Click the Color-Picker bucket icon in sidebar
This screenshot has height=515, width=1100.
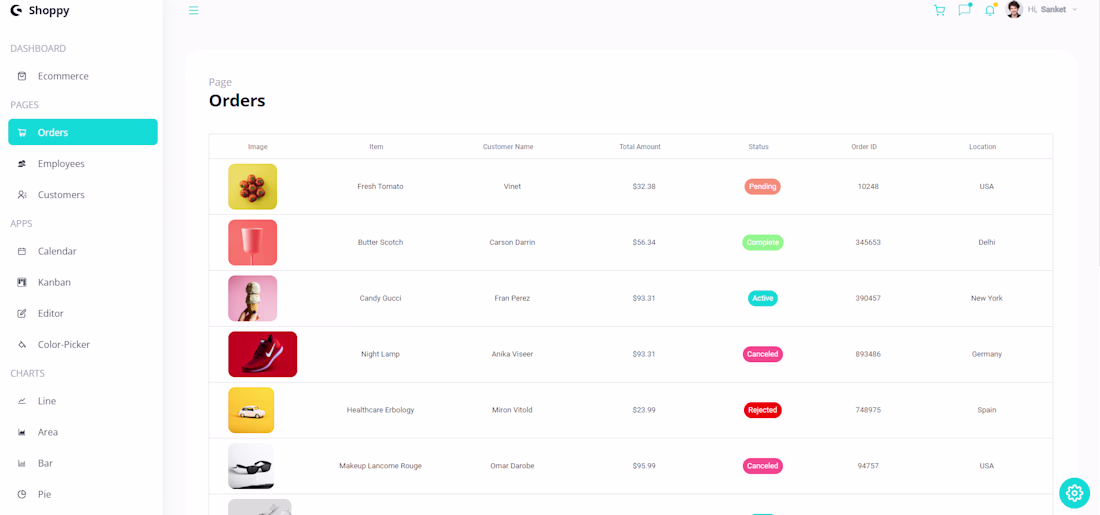(x=22, y=345)
